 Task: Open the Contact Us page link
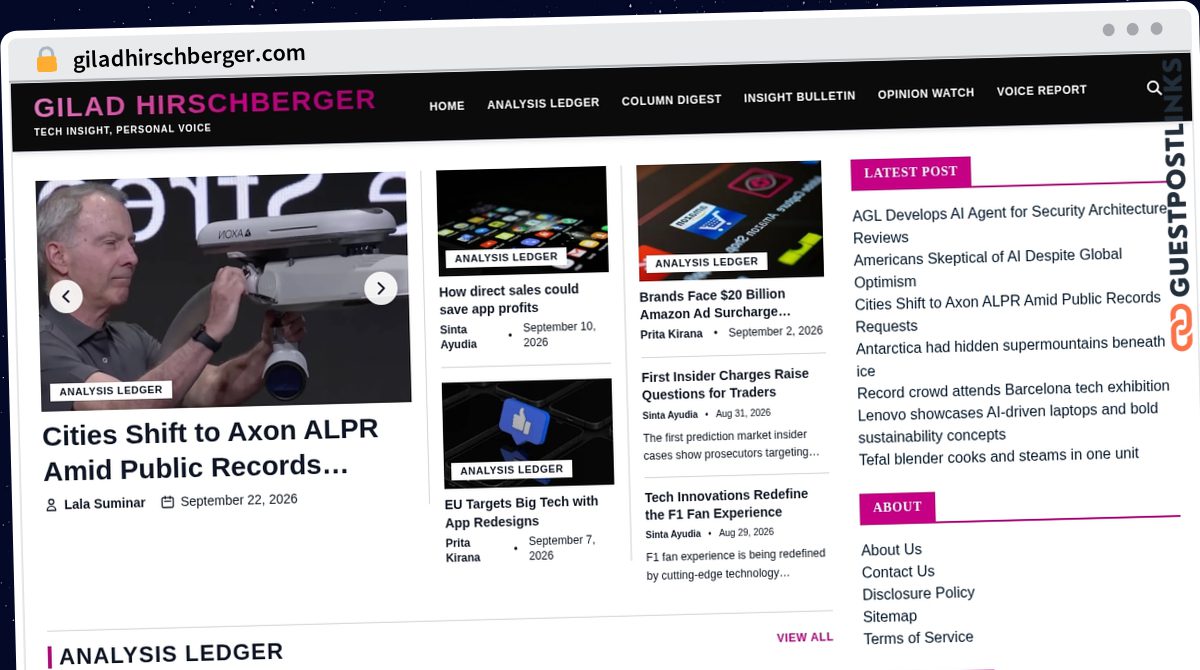tap(898, 572)
